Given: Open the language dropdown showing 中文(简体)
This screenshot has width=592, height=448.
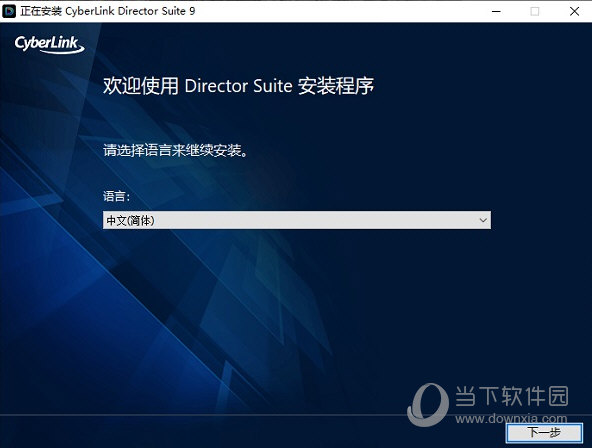Looking at the screenshot, I should pos(297,220).
